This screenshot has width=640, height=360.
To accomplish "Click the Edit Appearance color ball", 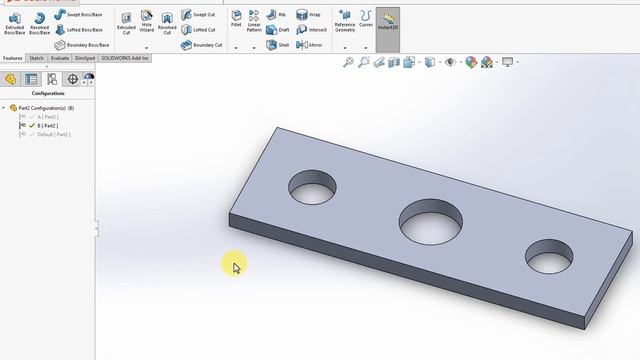I will (471, 62).
